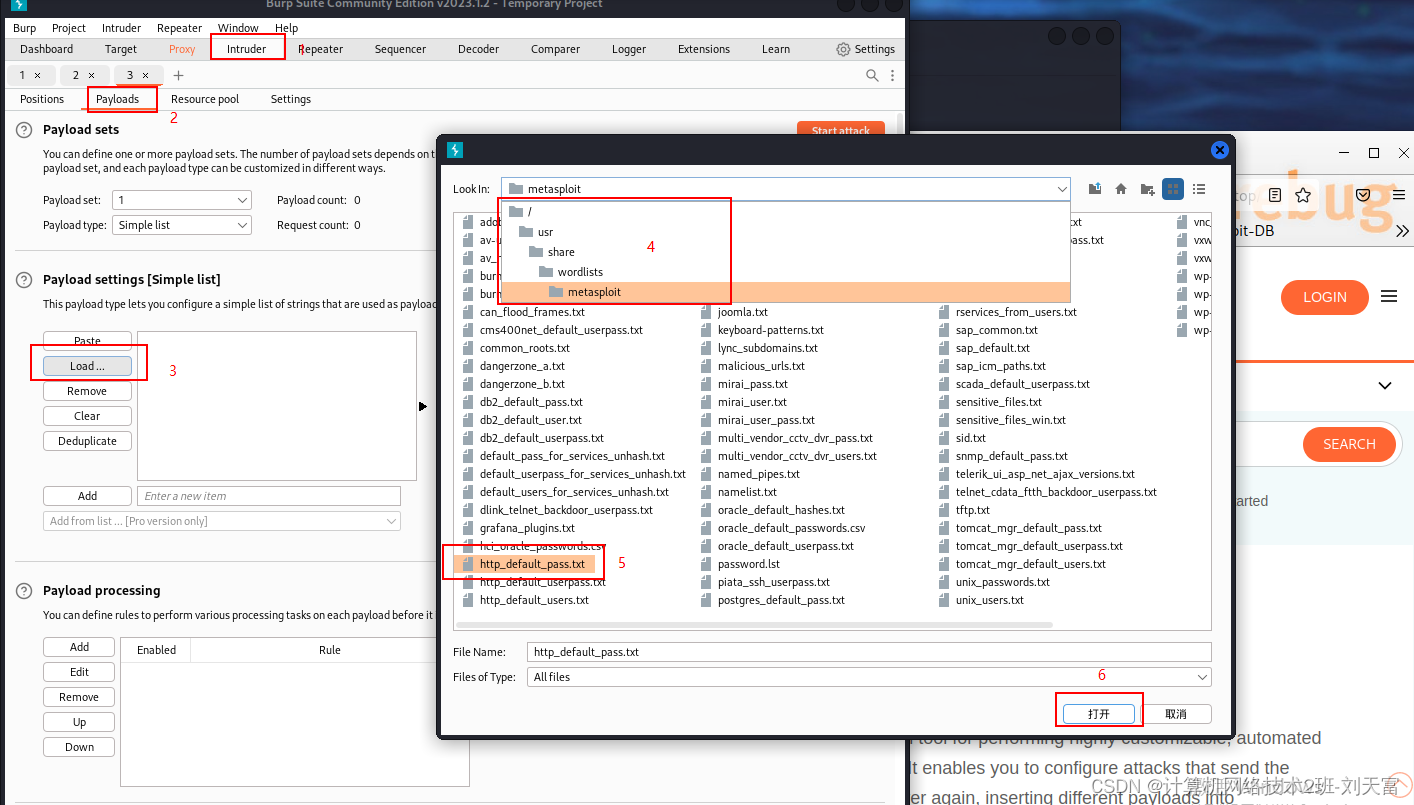Viewport: 1414px width, 805px height.
Task: Switch file dialog to details list view
Action: coord(1199,188)
